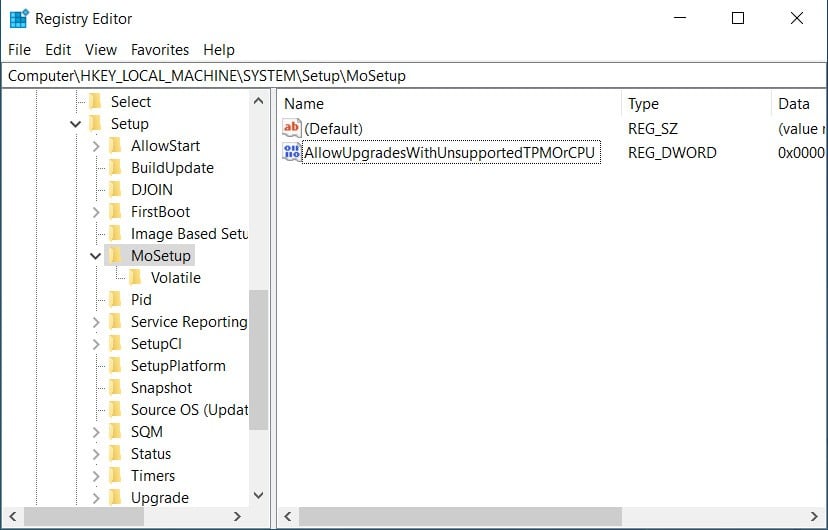
Task: Open the Edit menu
Action: [58, 50]
